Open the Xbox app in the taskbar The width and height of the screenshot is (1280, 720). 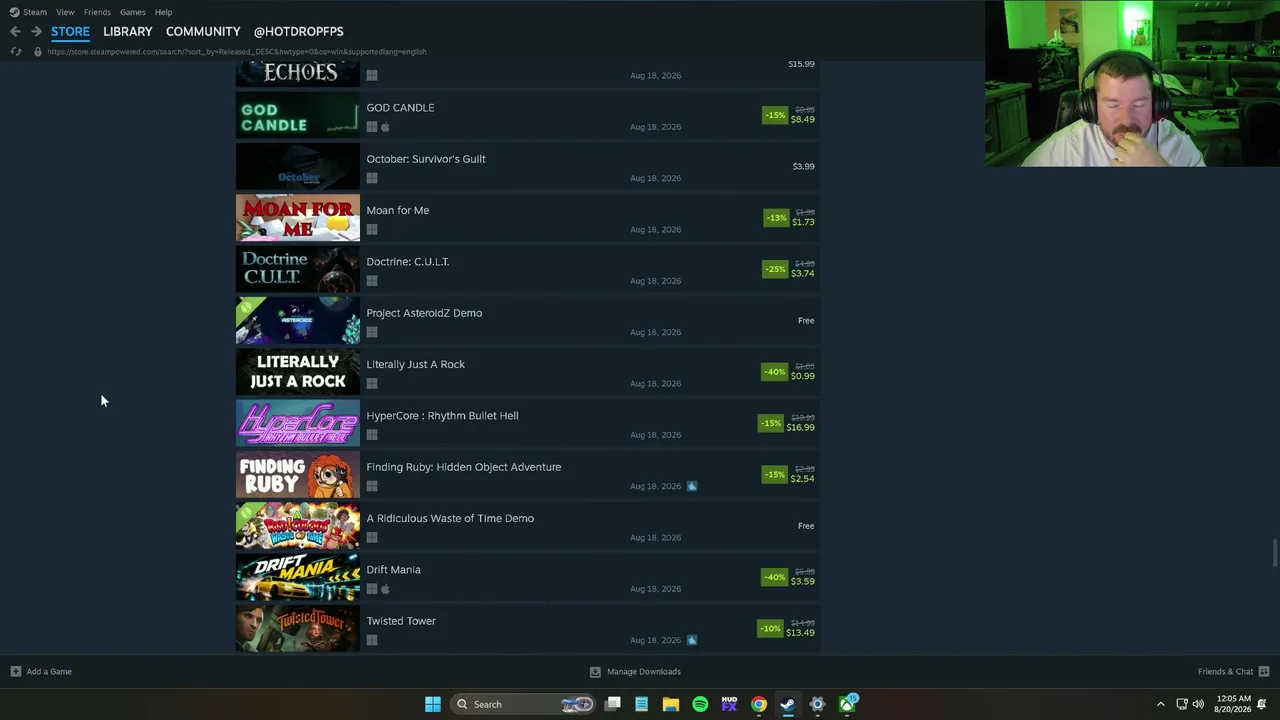847,704
